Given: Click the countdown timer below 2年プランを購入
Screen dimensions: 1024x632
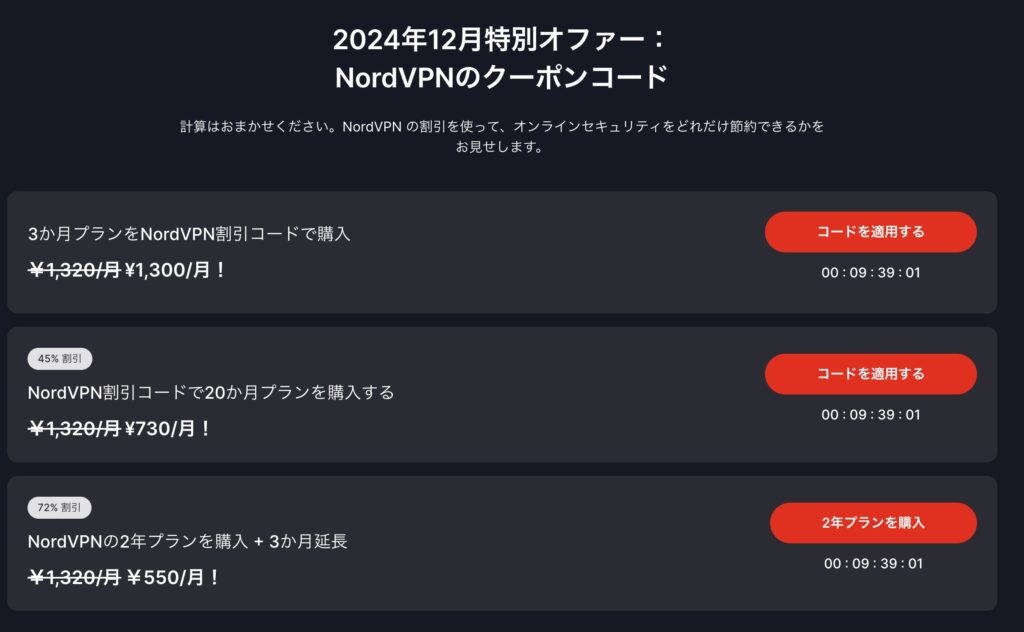Looking at the screenshot, I should click(x=873, y=563).
